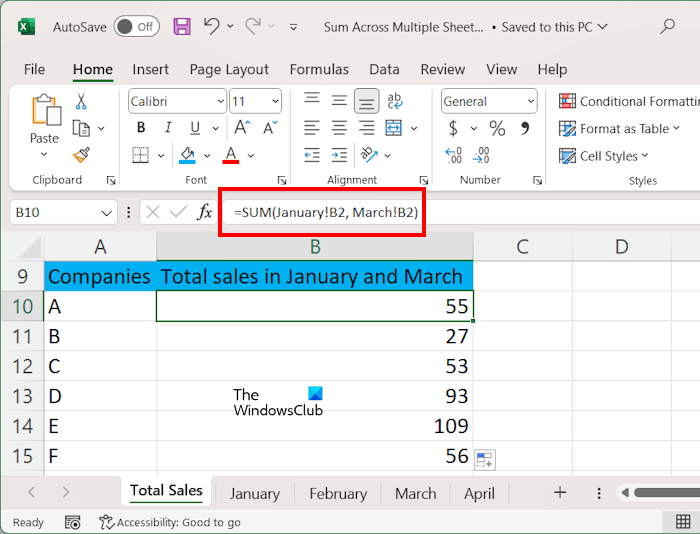Align text right

[367, 128]
